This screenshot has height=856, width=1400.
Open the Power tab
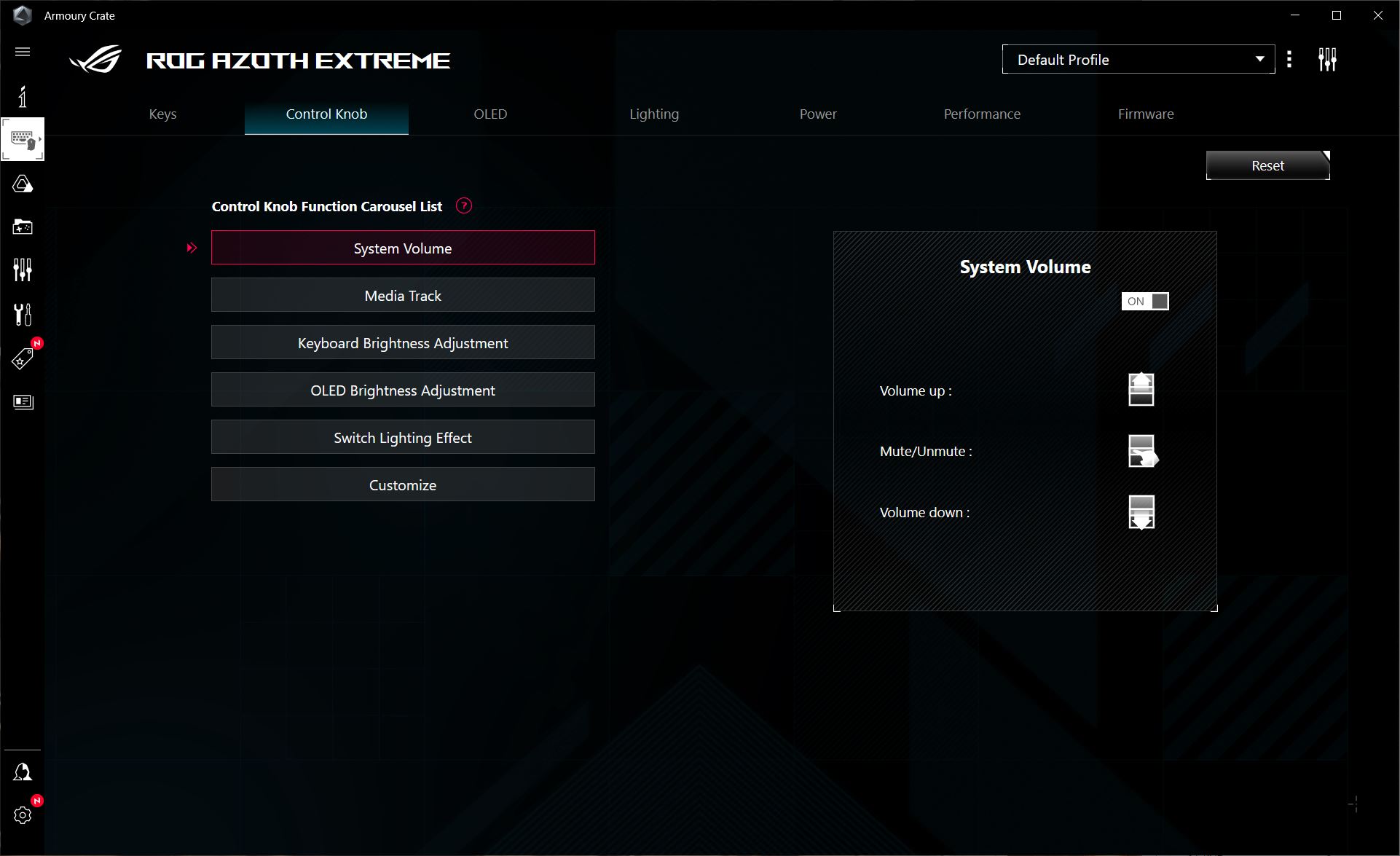coord(818,114)
